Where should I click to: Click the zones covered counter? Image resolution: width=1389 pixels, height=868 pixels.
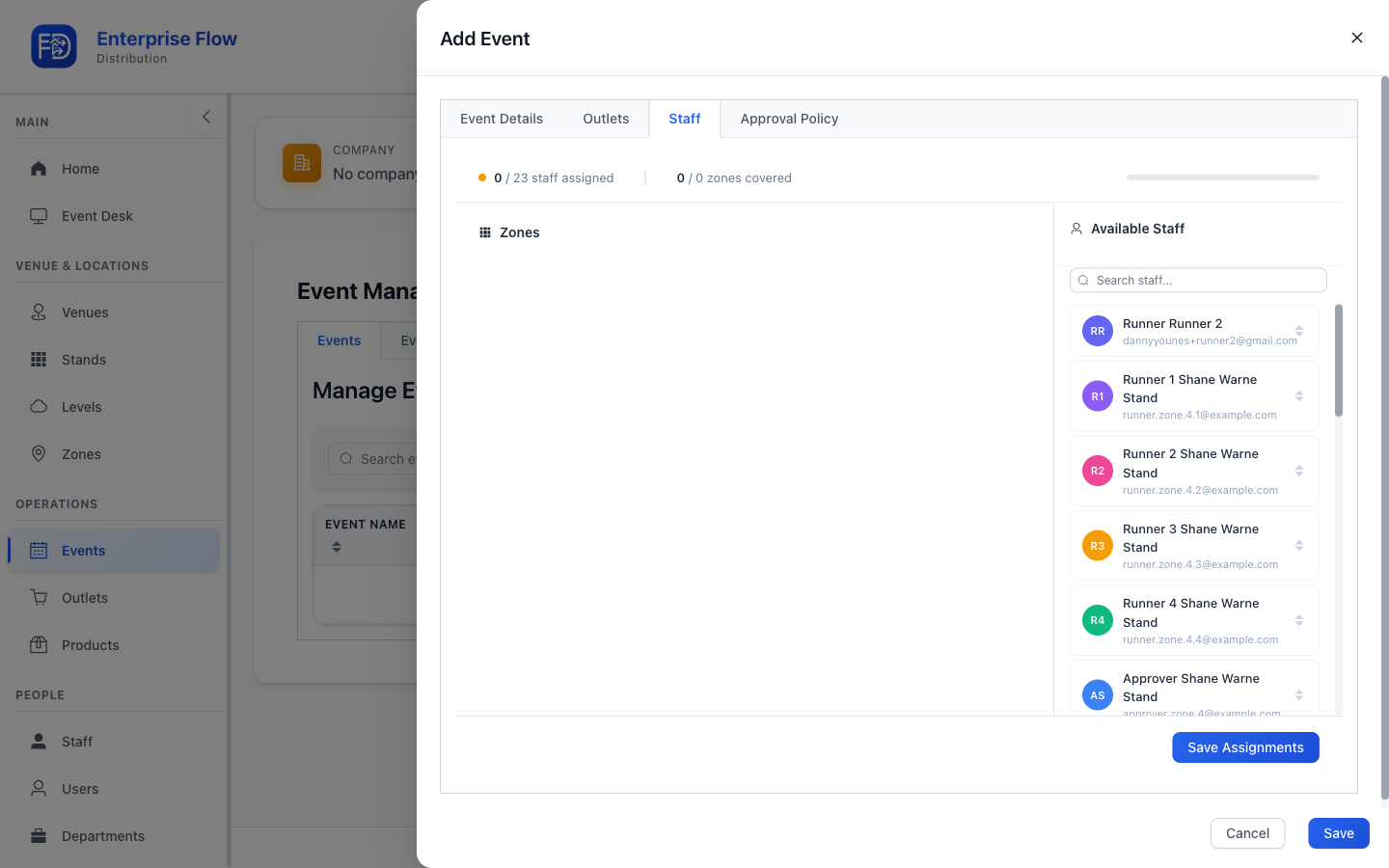click(x=734, y=178)
